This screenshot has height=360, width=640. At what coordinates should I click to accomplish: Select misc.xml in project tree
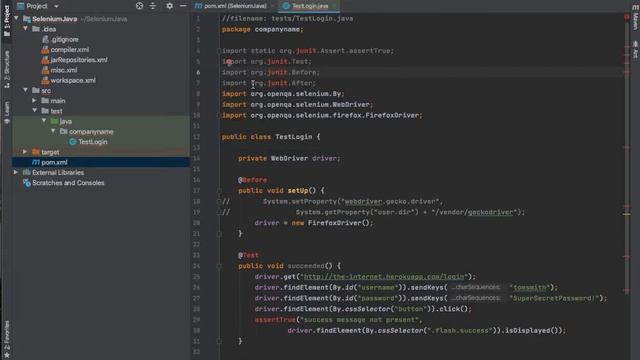click(64, 70)
